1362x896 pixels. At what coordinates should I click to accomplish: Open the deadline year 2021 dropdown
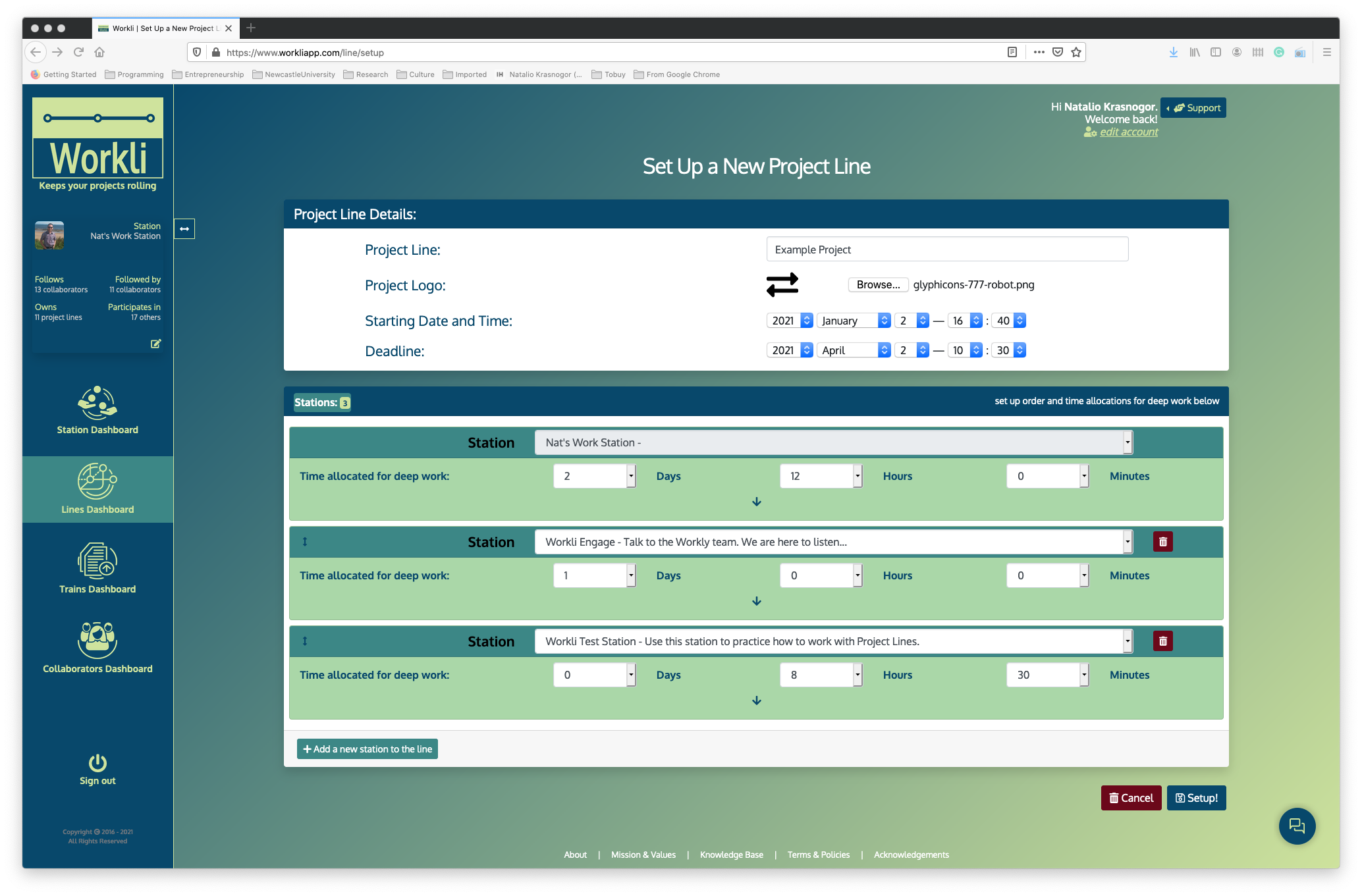pos(790,350)
